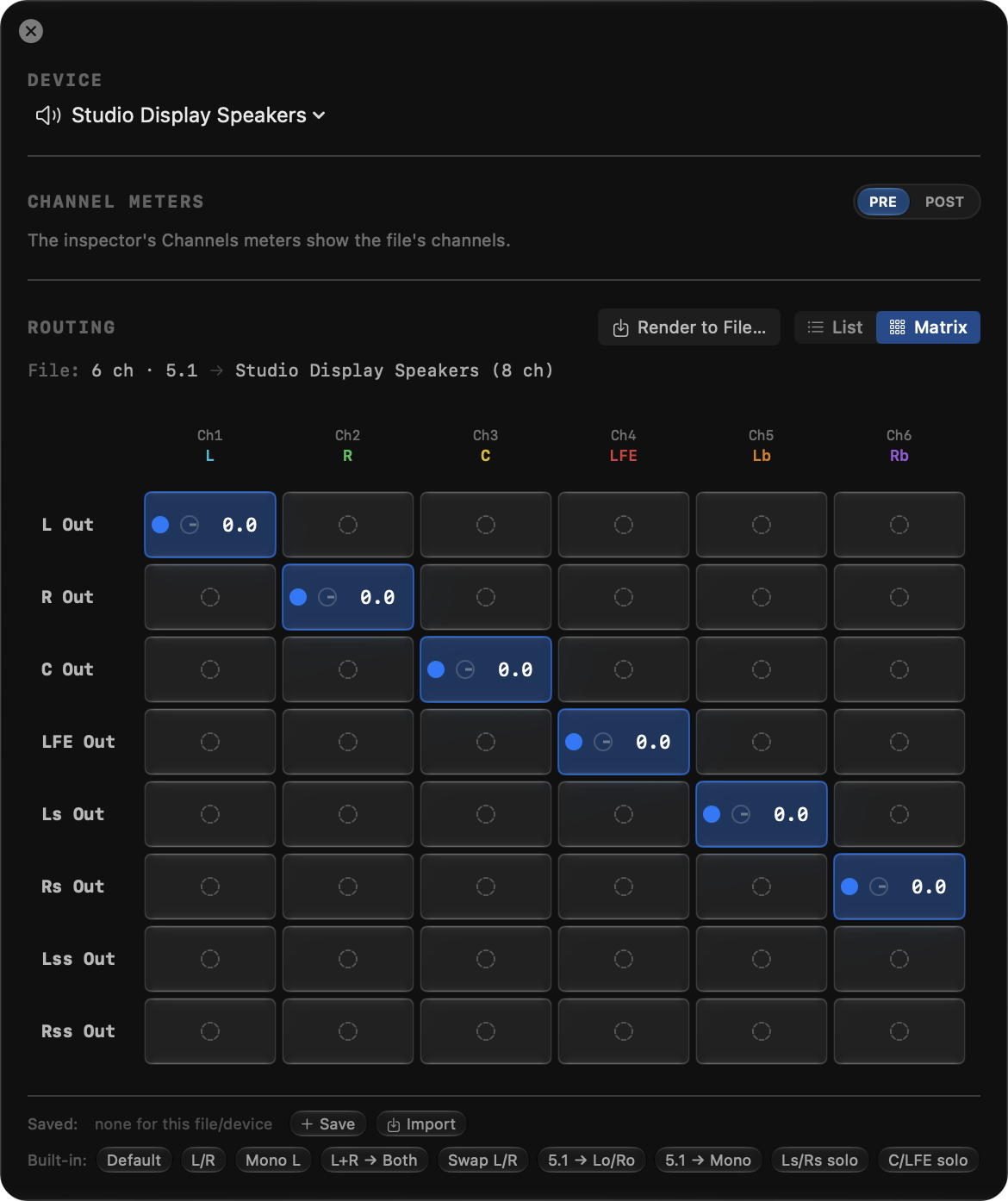Route Ch3 C to L Out

pyautogui.click(x=486, y=525)
